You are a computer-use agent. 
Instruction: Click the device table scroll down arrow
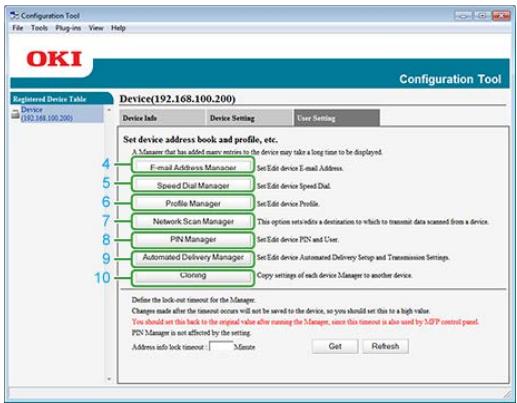click(109, 379)
